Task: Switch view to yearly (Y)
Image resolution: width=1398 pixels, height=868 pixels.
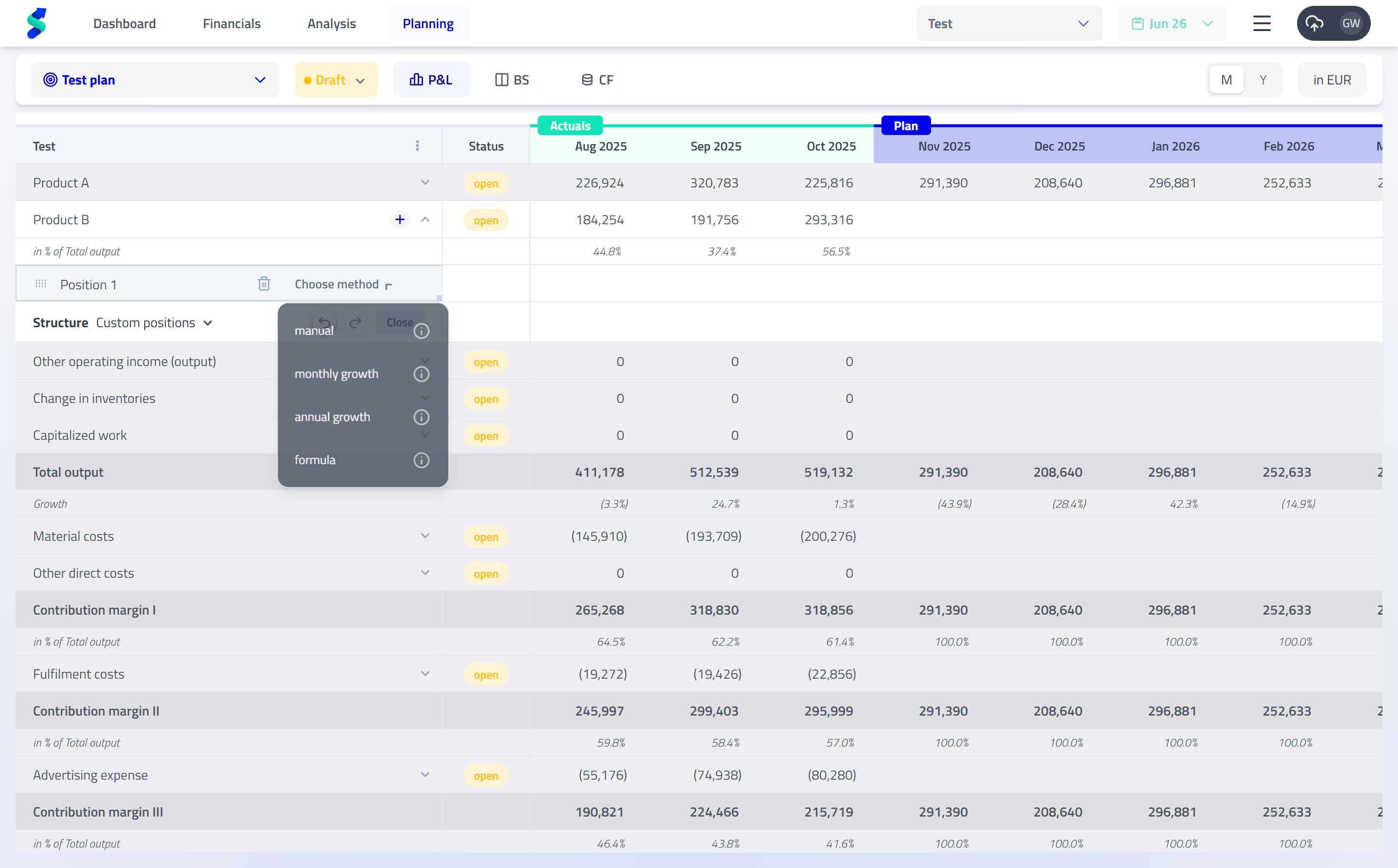Action: coord(1263,80)
